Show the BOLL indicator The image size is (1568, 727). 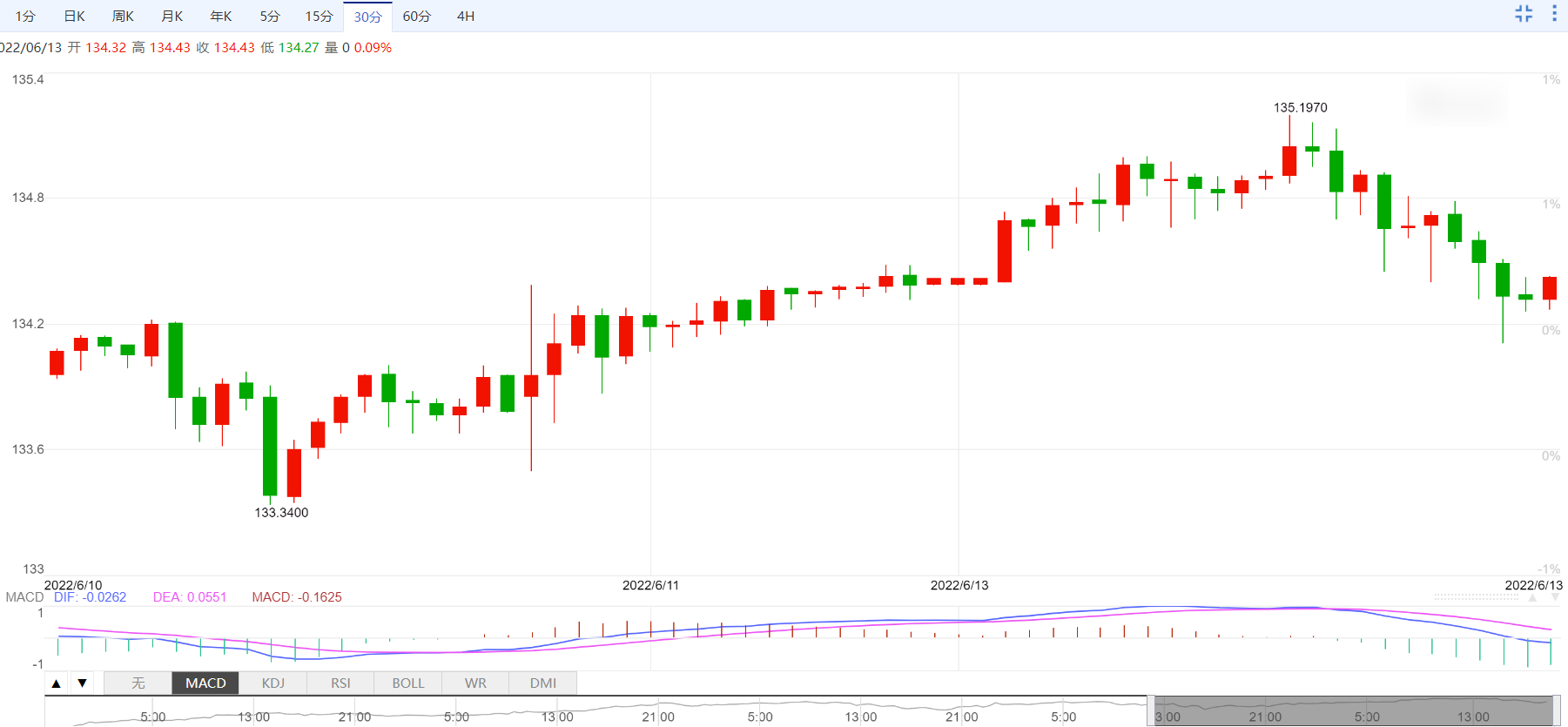click(x=408, y=683)
